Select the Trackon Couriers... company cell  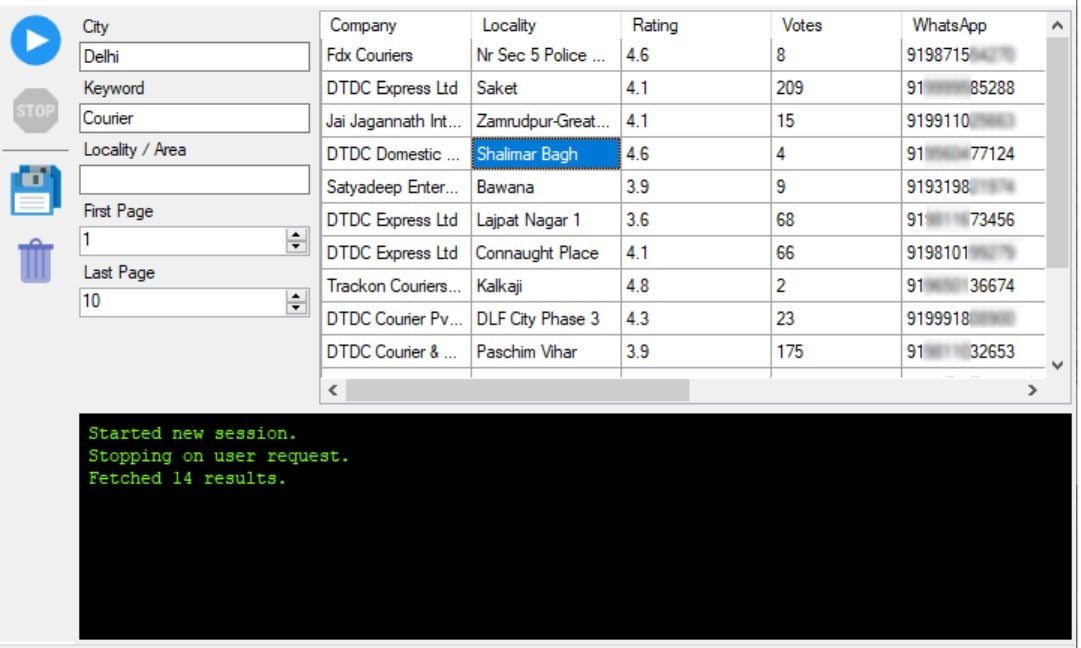396,285
